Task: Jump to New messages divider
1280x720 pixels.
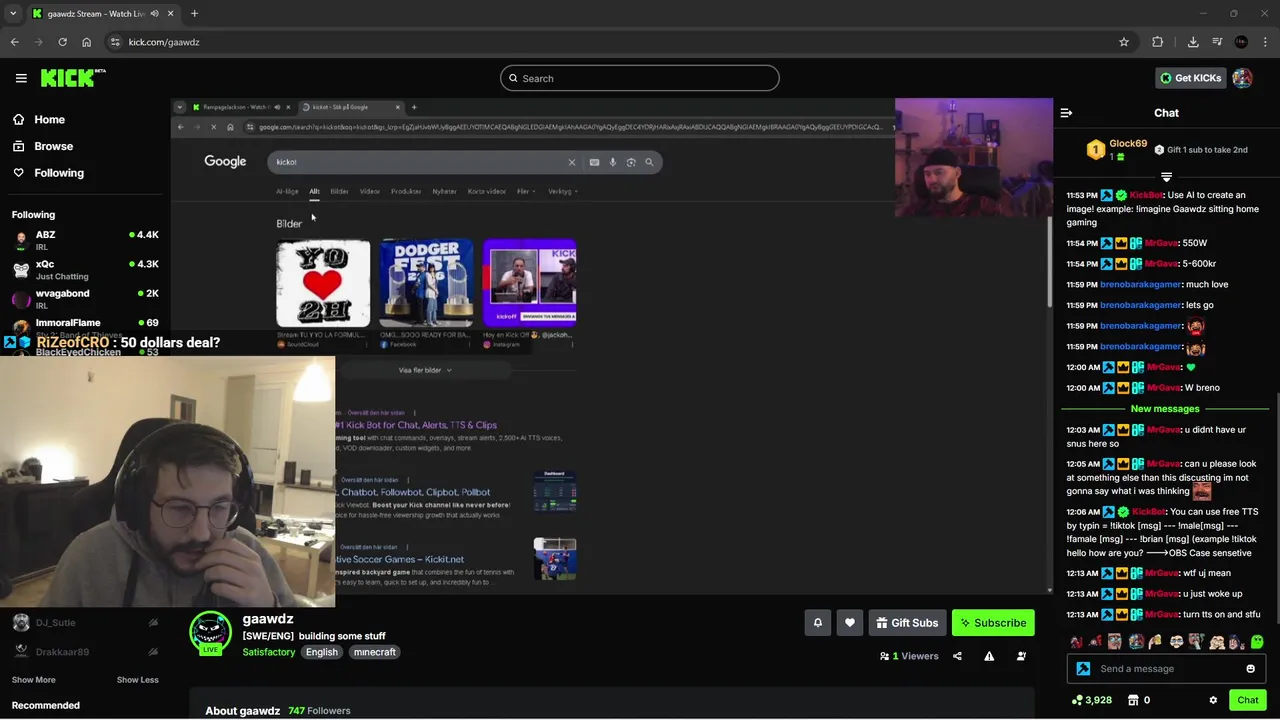Action: [1165, 409]
